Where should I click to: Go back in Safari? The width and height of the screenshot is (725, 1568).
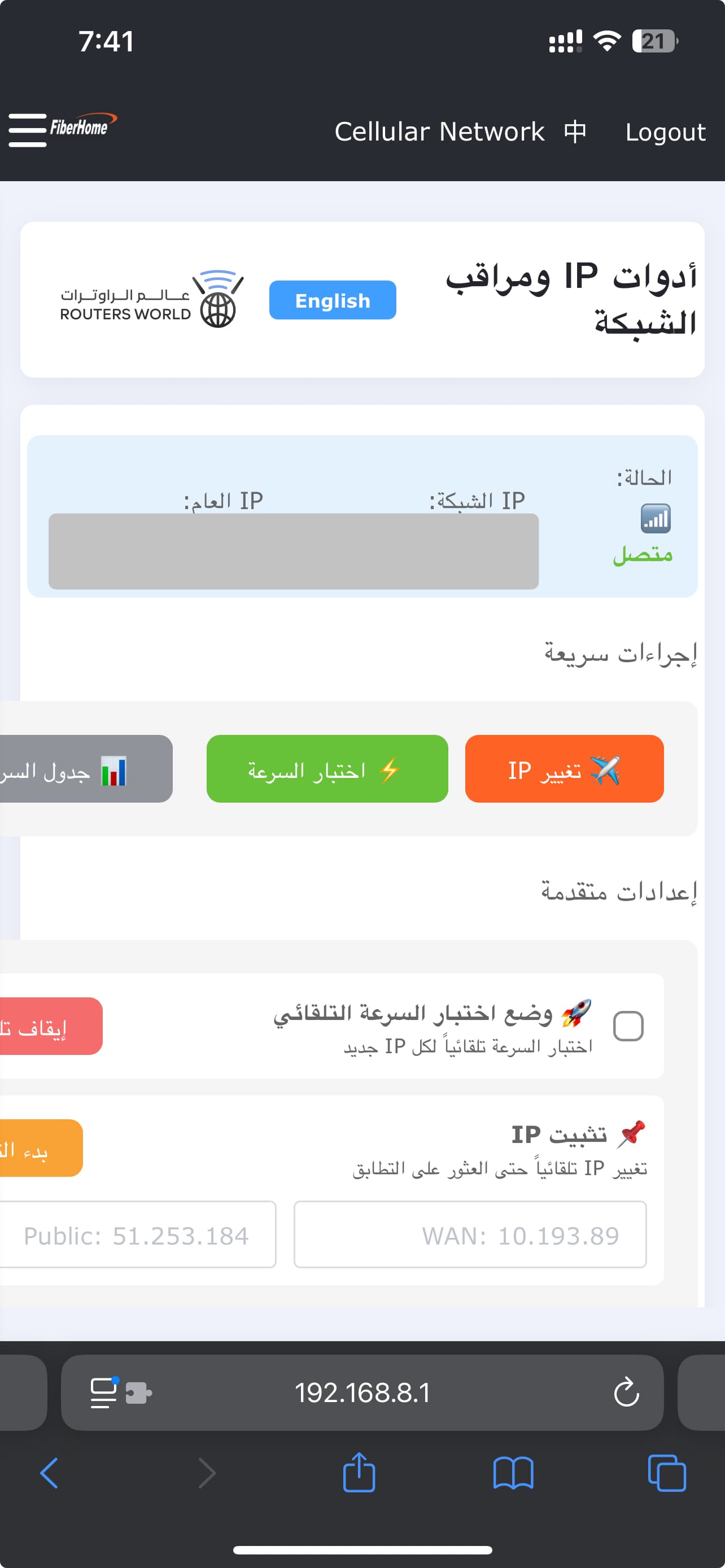(x=49, y=1473)
